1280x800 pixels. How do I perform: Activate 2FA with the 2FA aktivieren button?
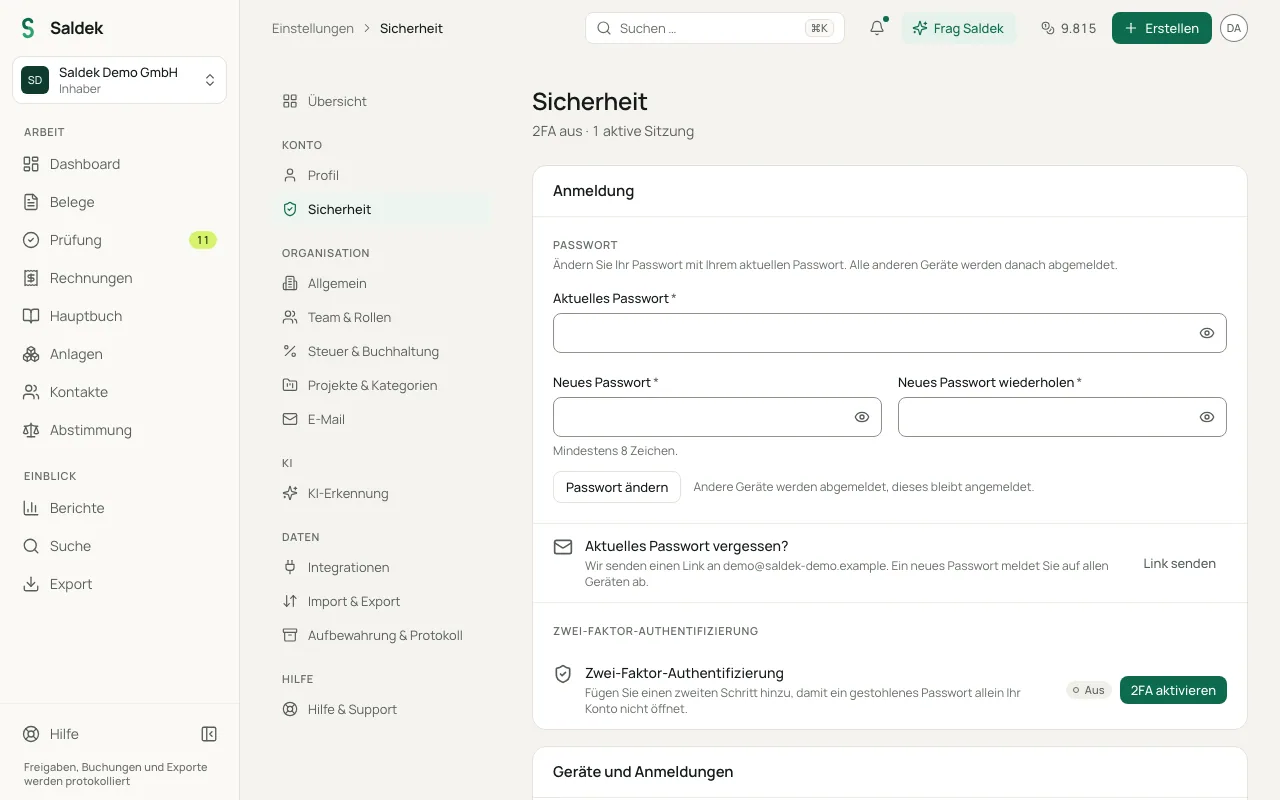click(x=1173, y=690)
